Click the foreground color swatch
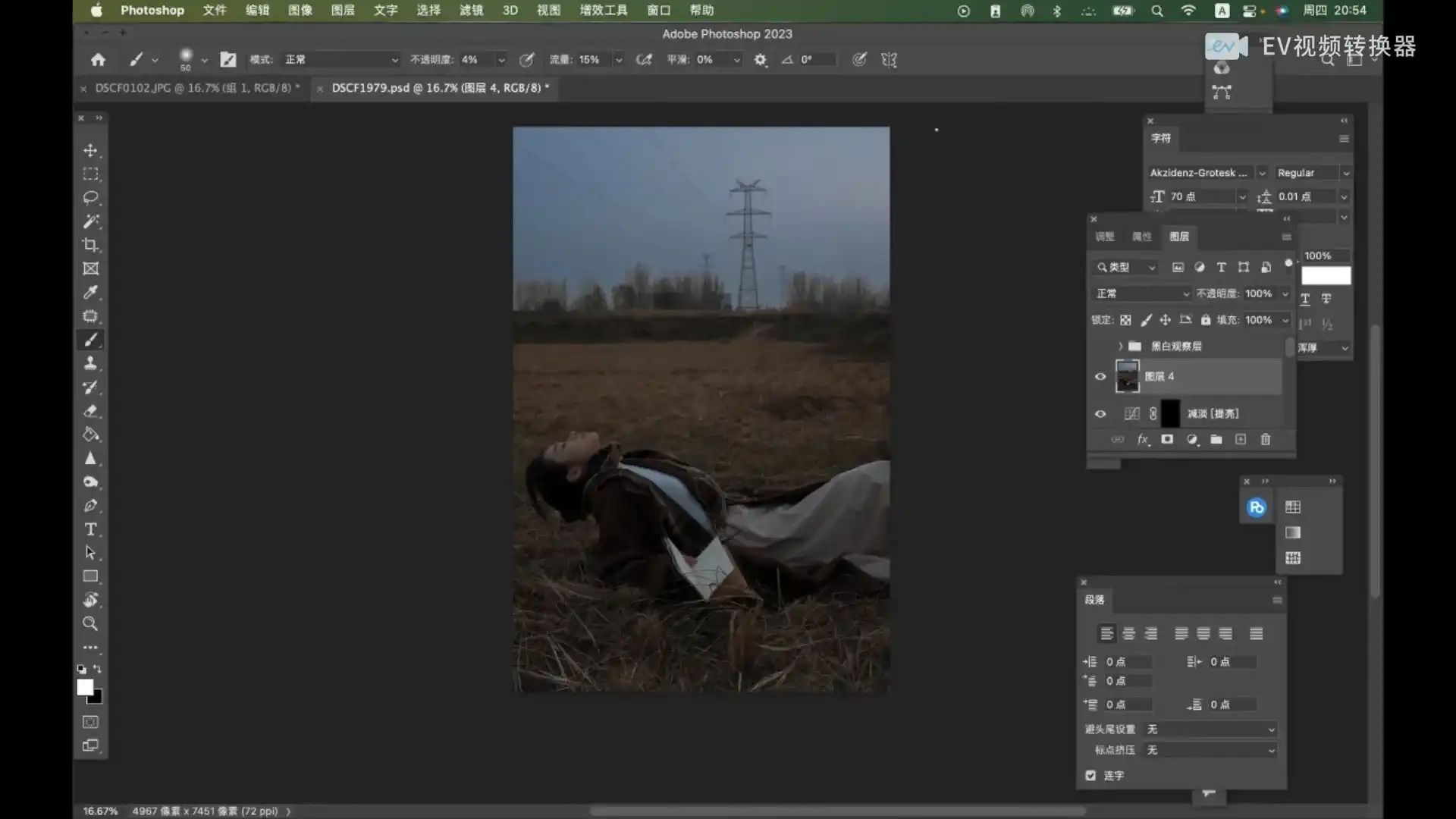 [x=84, y=686]
